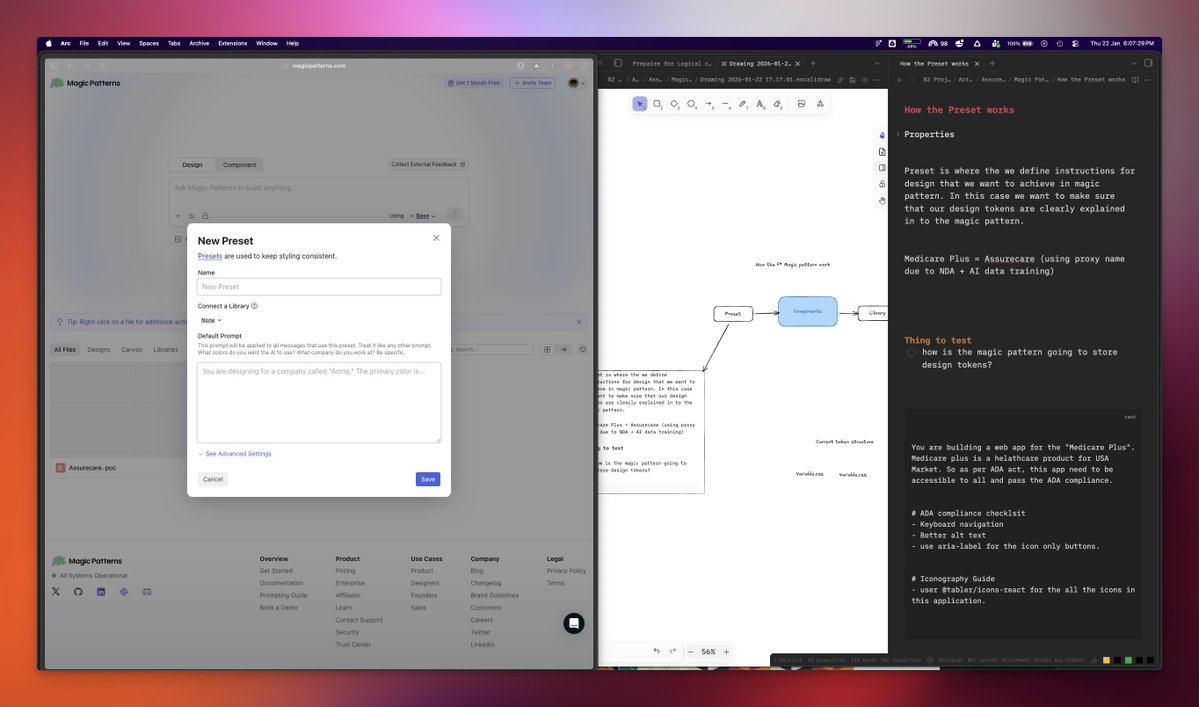Click the yellow swatch in status bar

click(1106, 660)
